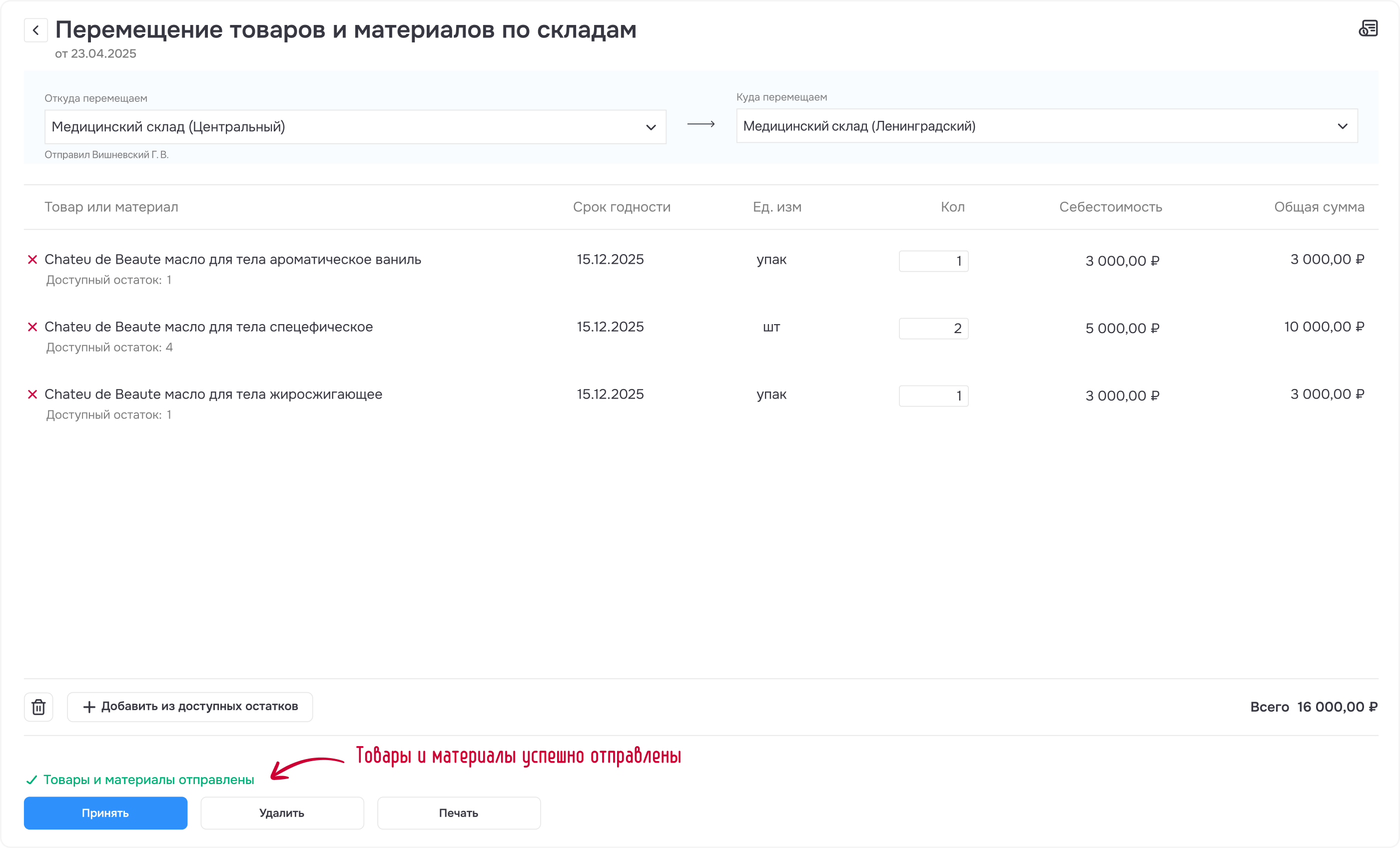Click the Товар или материал column header
1400x848 pixels.
(x=111, y=207)
